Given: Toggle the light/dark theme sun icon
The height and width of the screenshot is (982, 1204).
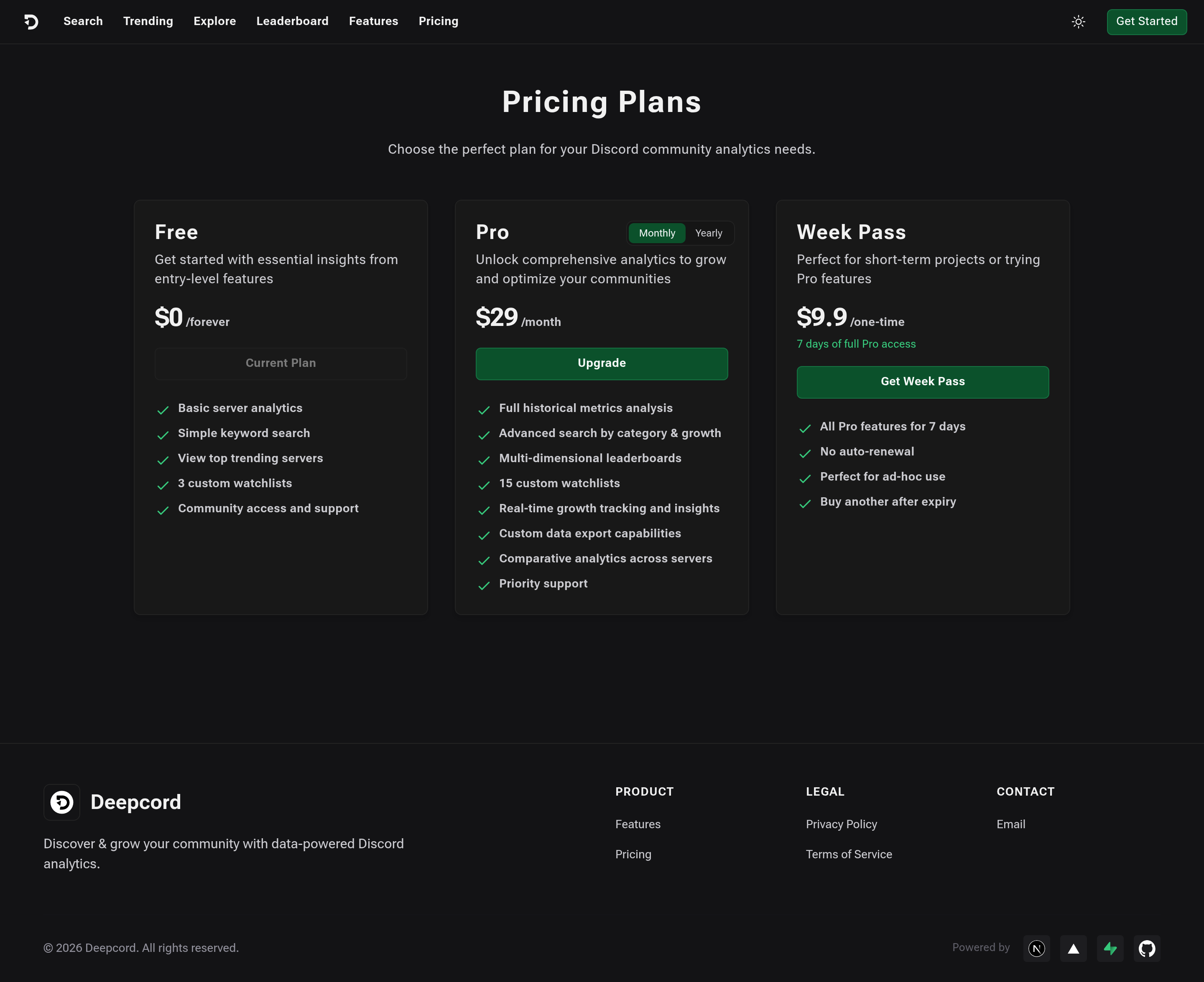Looking at the screenshot, I should (1079, 21).
